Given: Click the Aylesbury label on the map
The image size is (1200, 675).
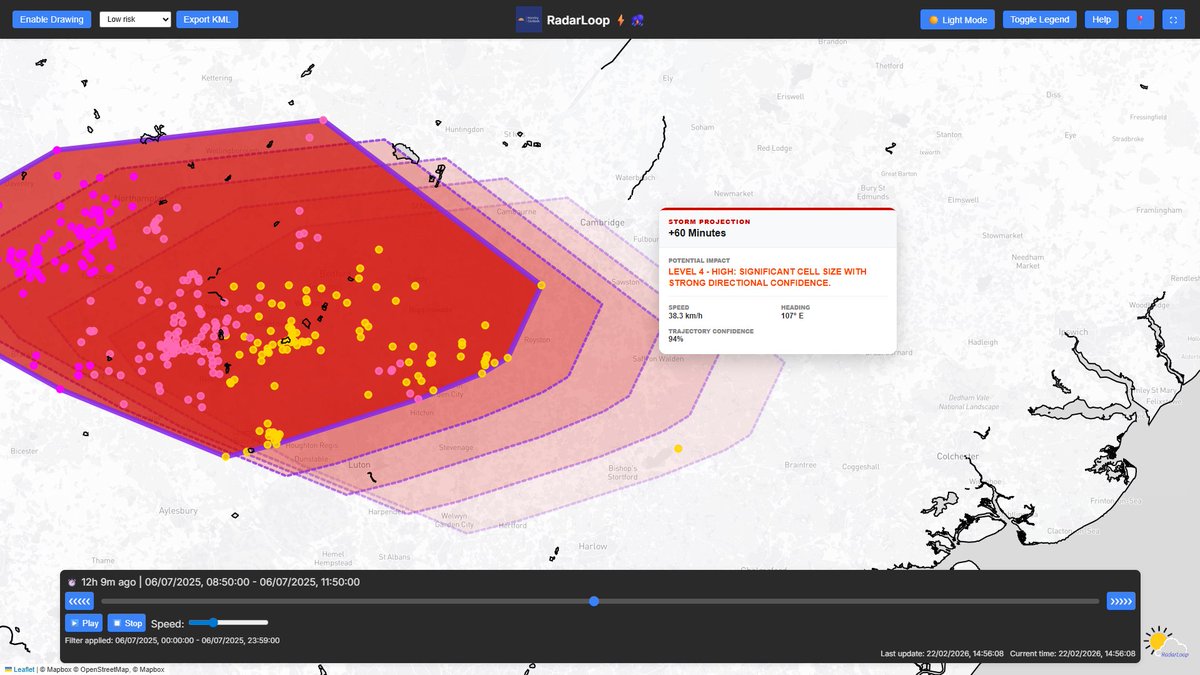Looking at the screenshot, I should click(176, 510).
